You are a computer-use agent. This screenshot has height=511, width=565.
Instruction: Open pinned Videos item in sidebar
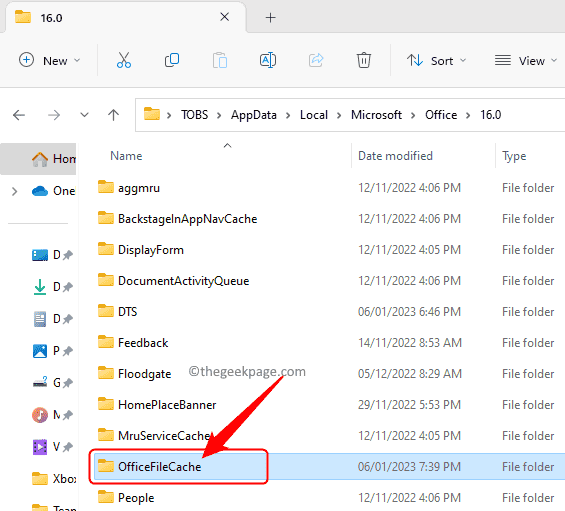(x=52, y=447)
